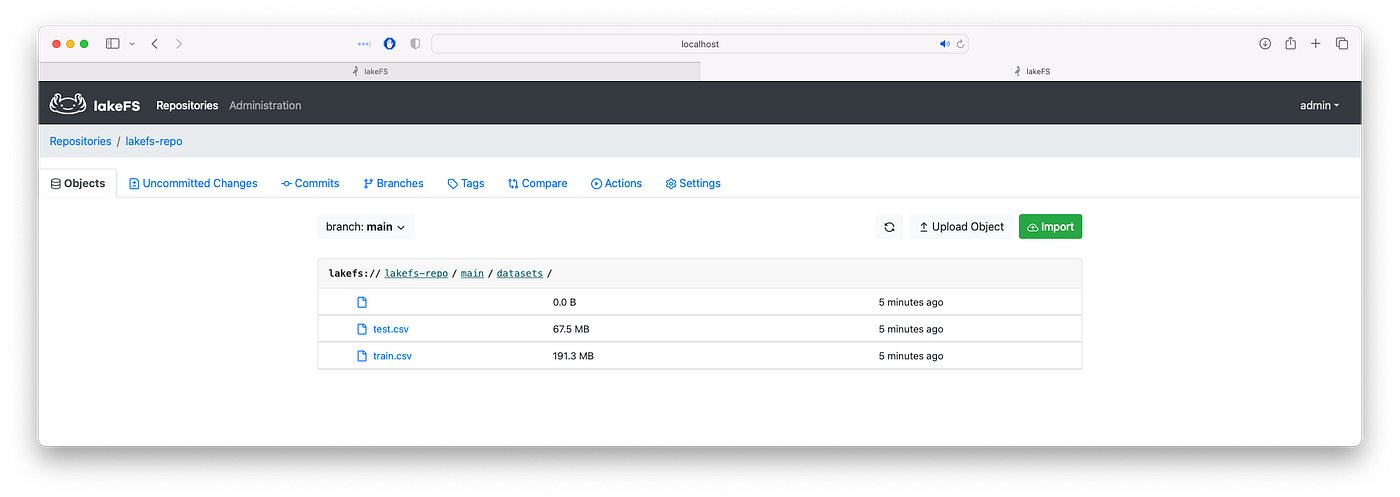This screenshot has height=497, width=1400.
Task: Click Repositories in the top navbar
Action: click(x=187, y=105)
